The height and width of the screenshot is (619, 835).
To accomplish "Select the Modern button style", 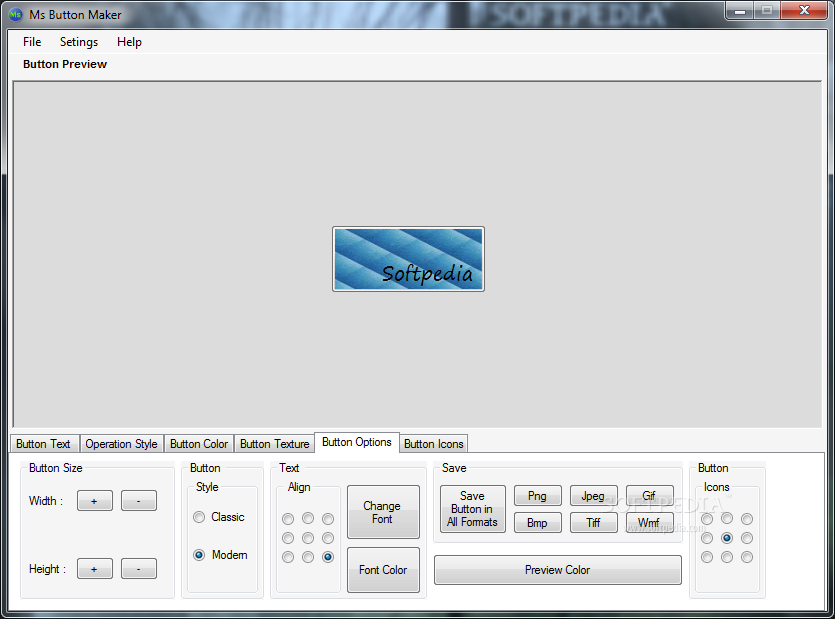I will 220,555.
